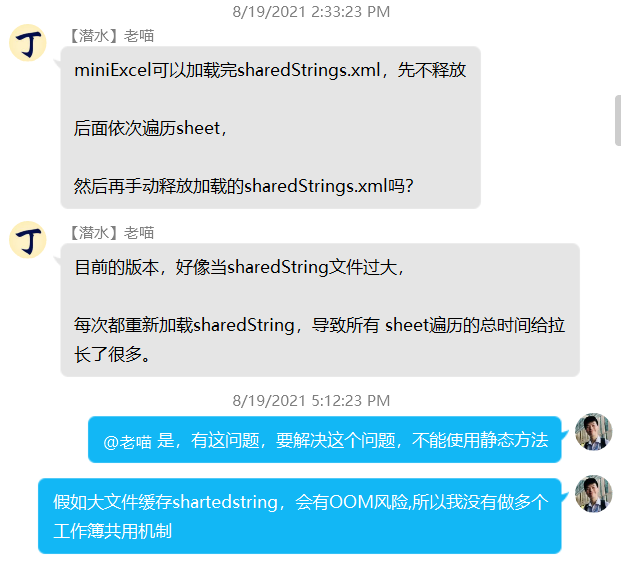Click the chat scrollbar thumb on the right
The width and height of the screenshot is (621, 564).
pos(618,120)
